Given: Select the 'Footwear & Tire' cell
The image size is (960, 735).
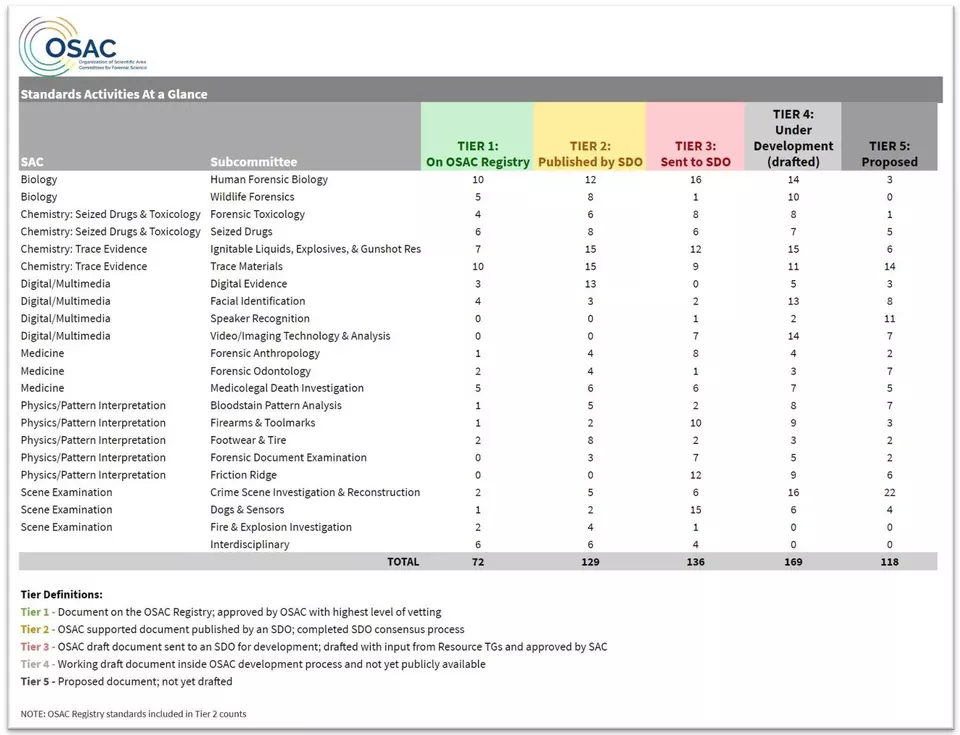Looking at the screenshot, I should pos(248,440).
